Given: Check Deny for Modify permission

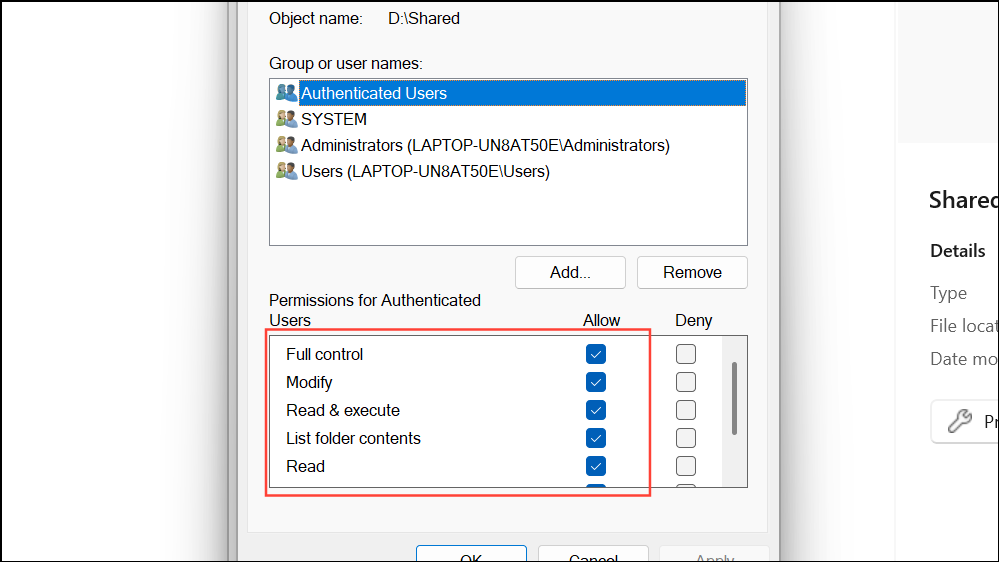Looking at the screenshot, I should (685, 382).
